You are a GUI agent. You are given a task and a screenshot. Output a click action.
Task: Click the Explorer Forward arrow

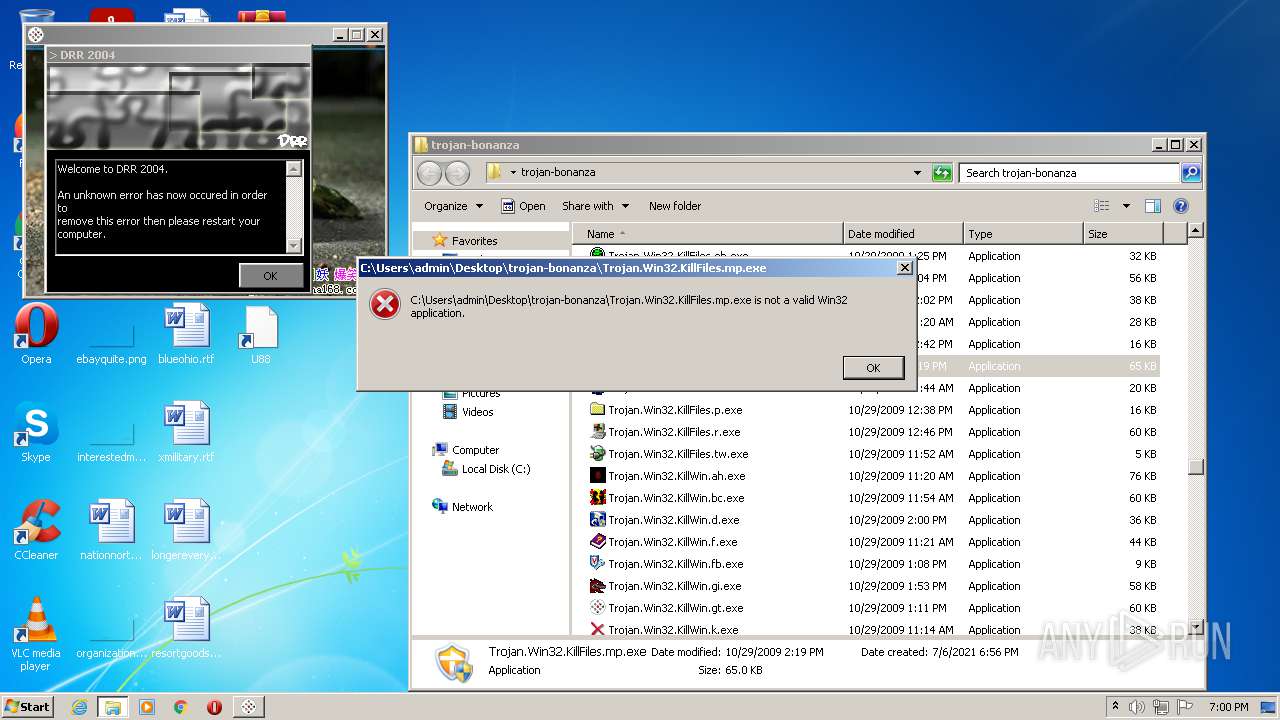[457, 173]
